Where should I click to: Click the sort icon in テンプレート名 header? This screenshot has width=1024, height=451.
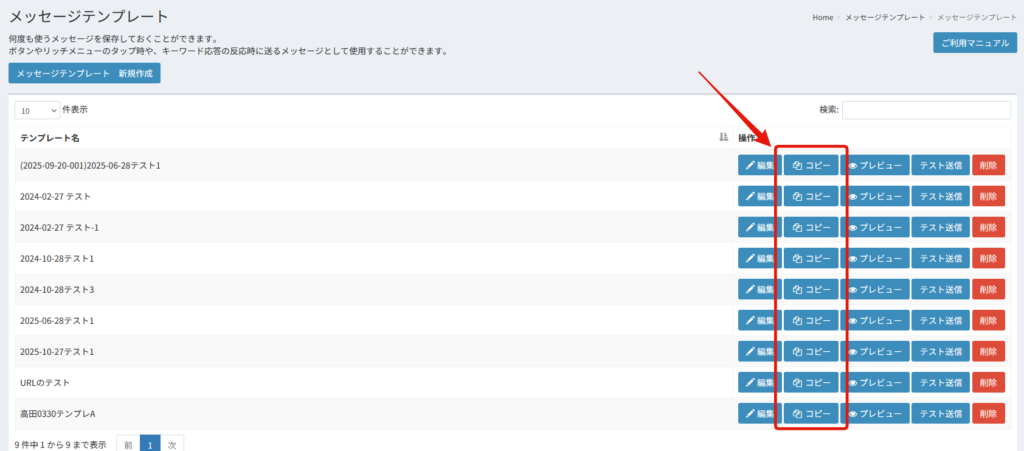point(723,138)
